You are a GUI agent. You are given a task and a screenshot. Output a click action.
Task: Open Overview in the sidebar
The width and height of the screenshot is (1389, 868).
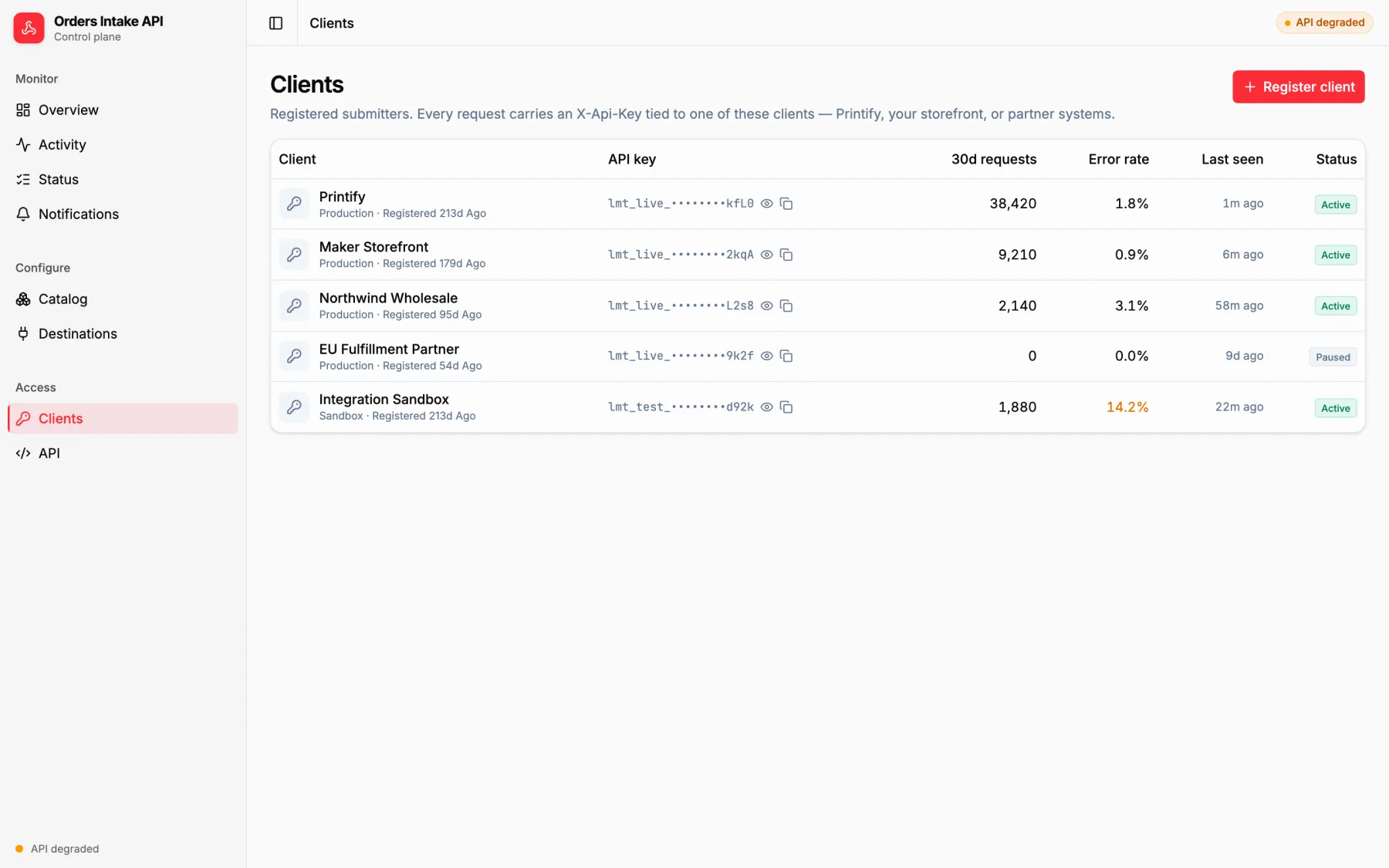[123, 110]
